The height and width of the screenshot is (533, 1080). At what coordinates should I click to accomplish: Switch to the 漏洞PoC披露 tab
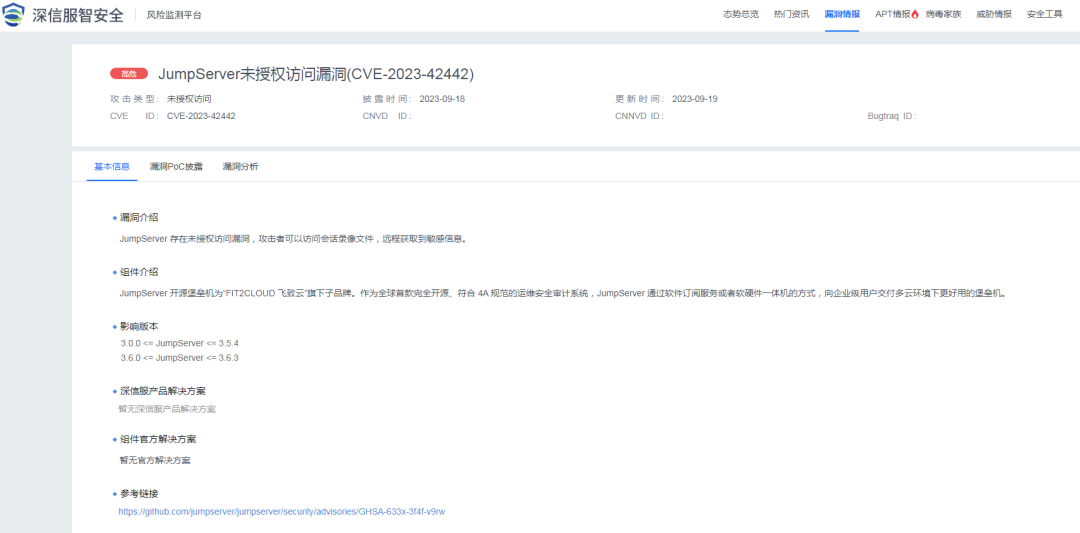[176, 167]
